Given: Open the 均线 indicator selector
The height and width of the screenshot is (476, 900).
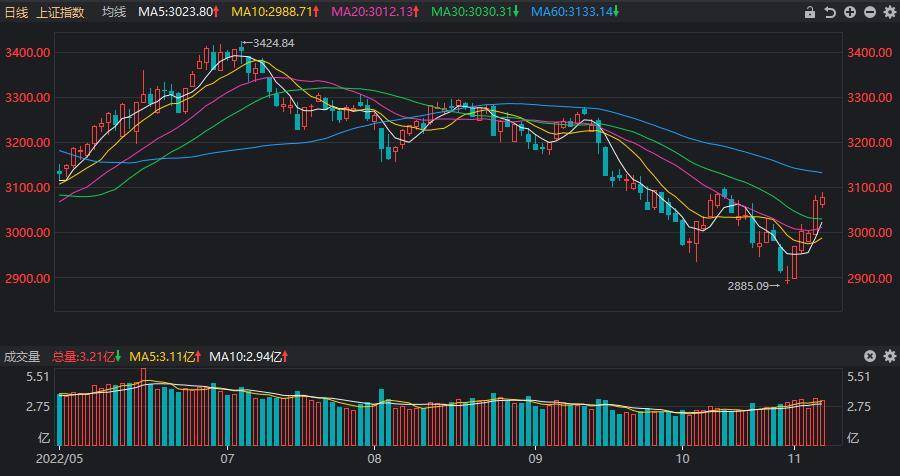Looking at the screenshot, I should (115, 12).
